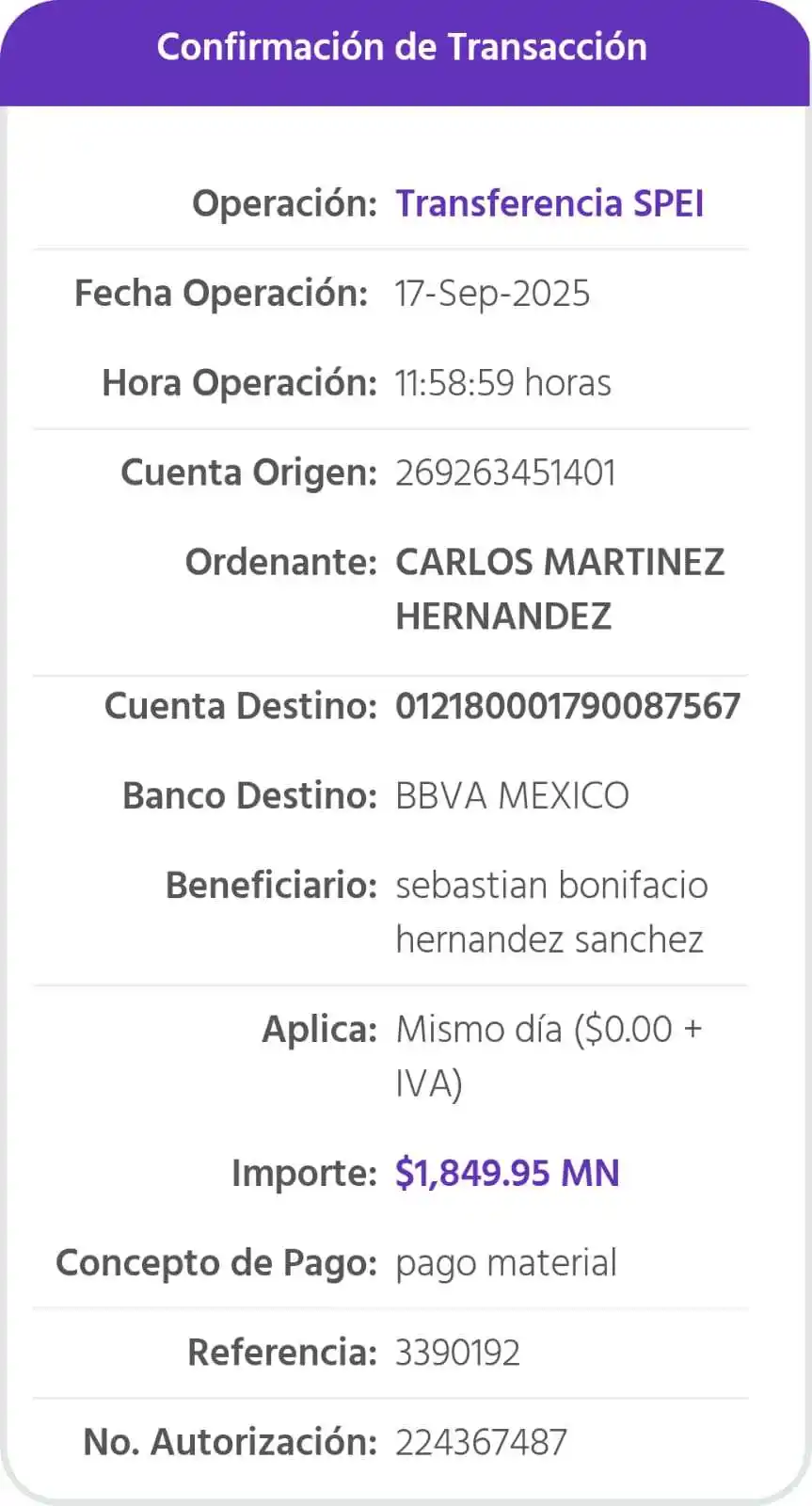This screenshot has width=812, height=1506.
Task: Select the Concepto de Pago label
Action: point(216,1263)
